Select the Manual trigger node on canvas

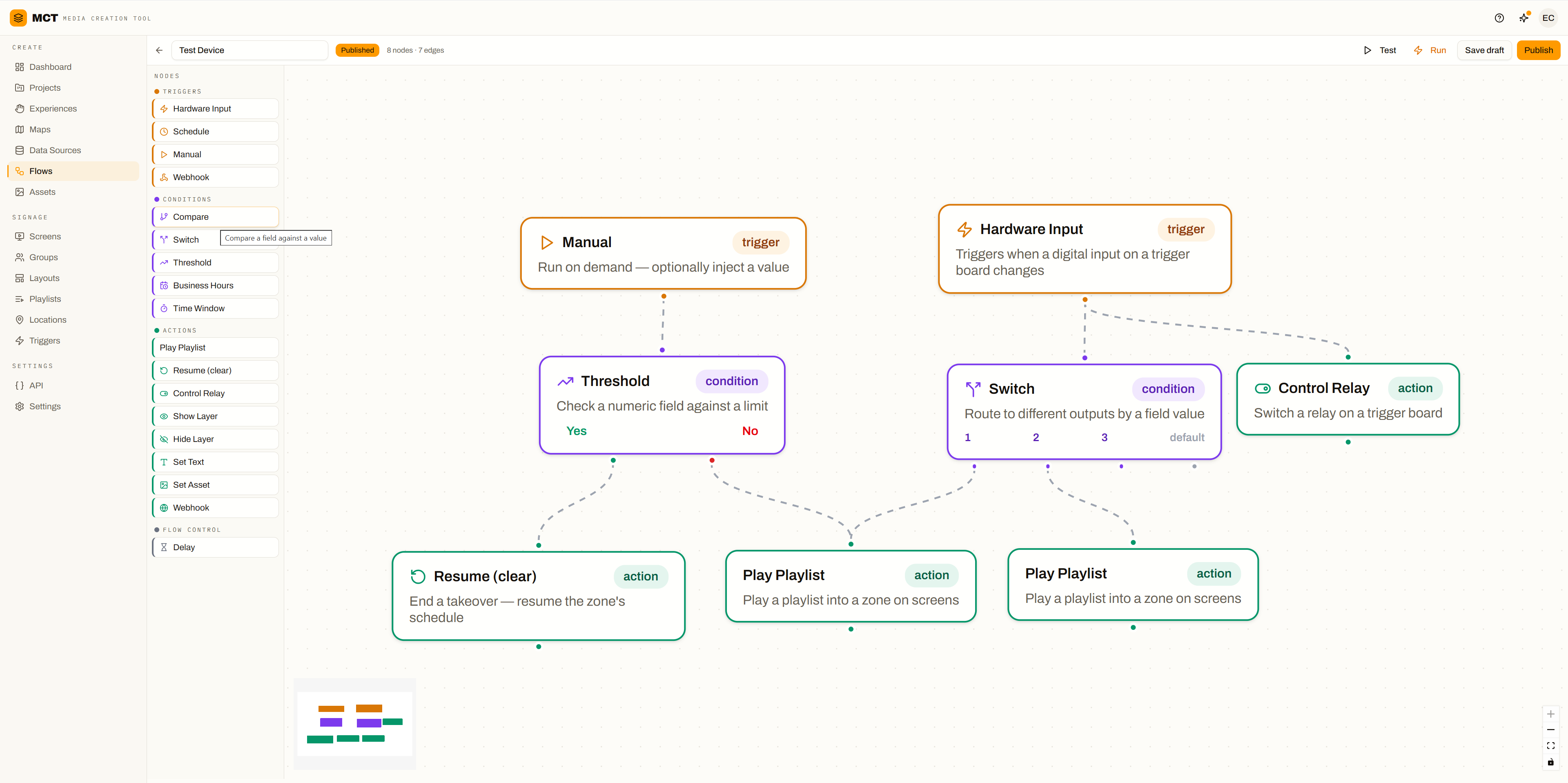pyautogui.click(x=663, y=253)
